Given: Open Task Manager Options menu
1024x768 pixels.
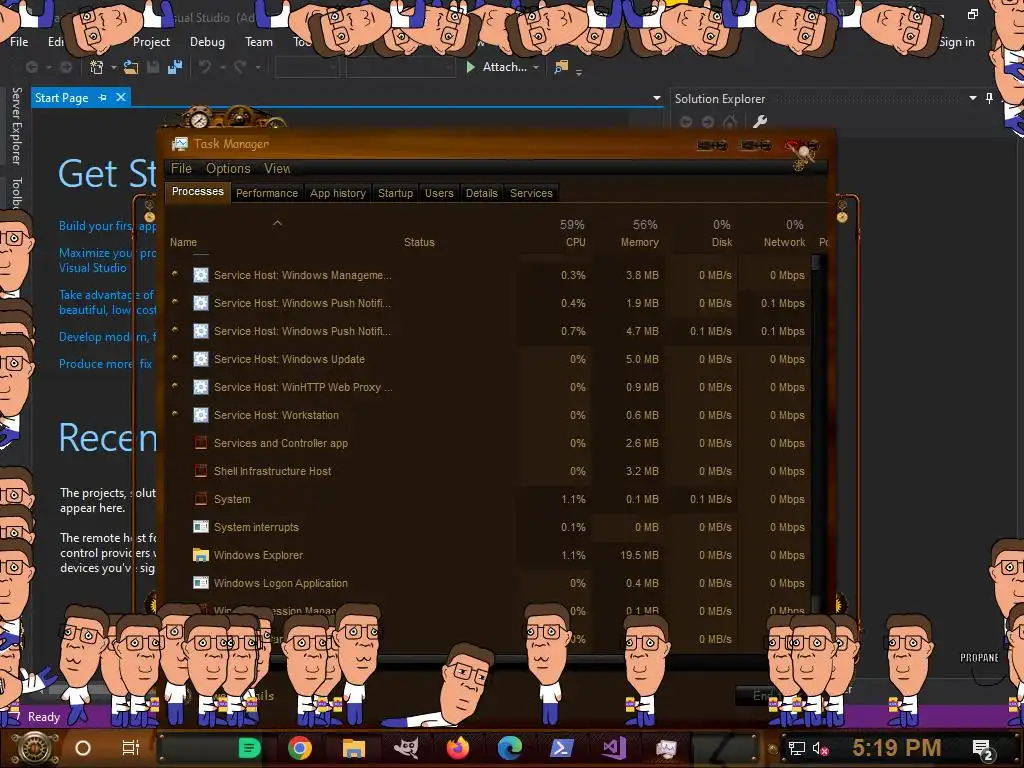Looking at the screenshot, I should [228, 168].
